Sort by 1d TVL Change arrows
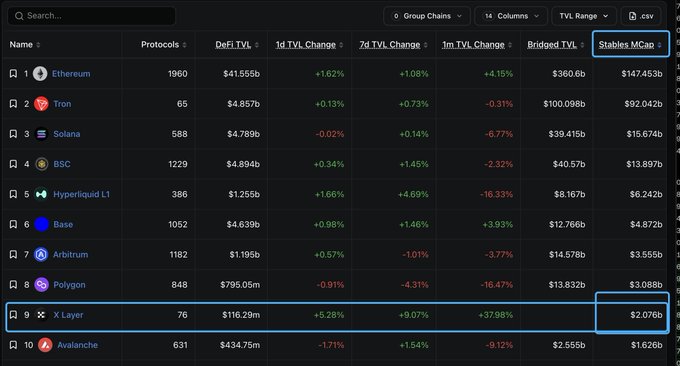Image resolution: width=680 pixels, height=366 pixels. click(x=341, y=45)
